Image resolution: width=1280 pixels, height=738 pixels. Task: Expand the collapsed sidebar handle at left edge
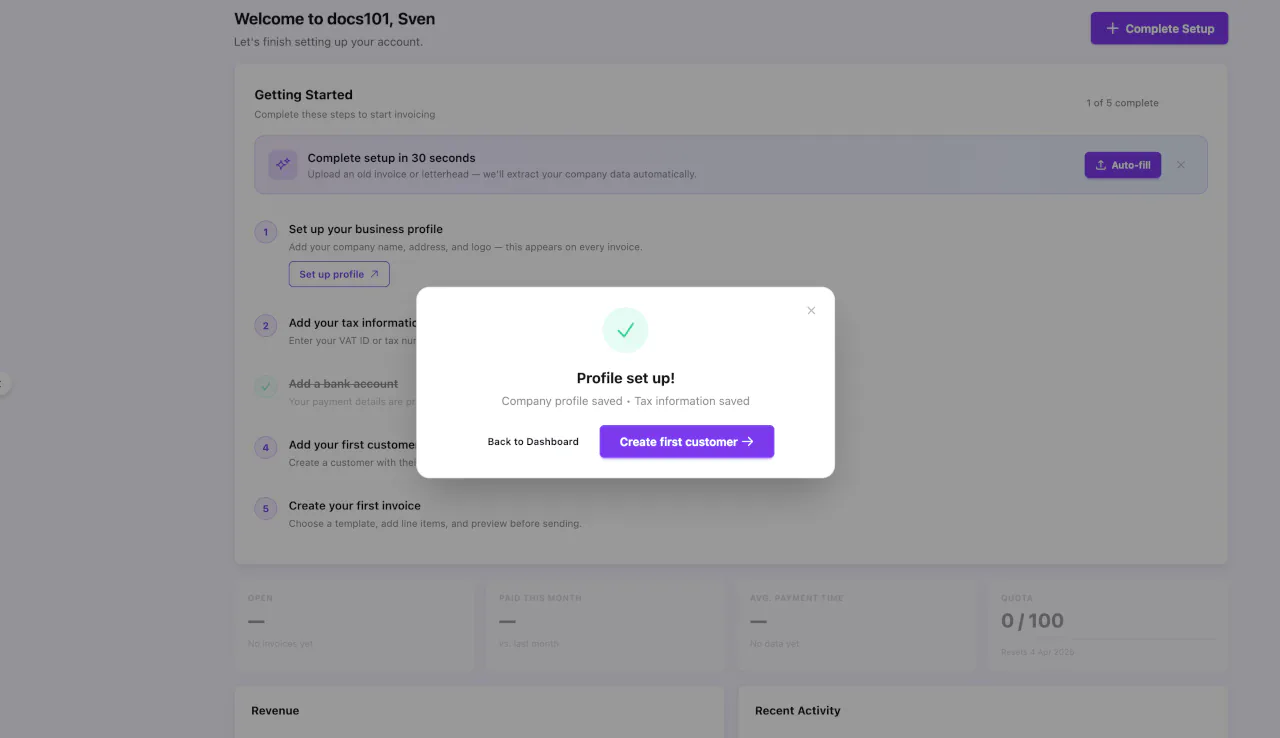coord(3,383)
